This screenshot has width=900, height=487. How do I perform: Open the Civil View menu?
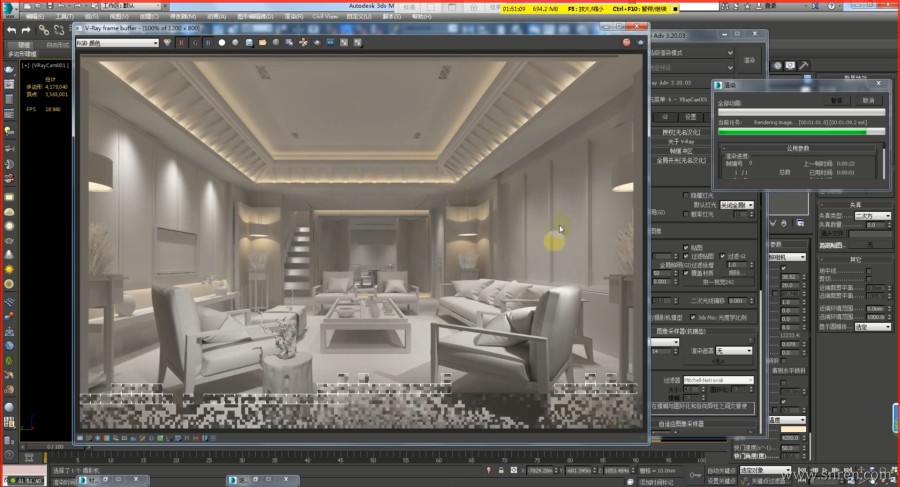(x=325, y=17)
